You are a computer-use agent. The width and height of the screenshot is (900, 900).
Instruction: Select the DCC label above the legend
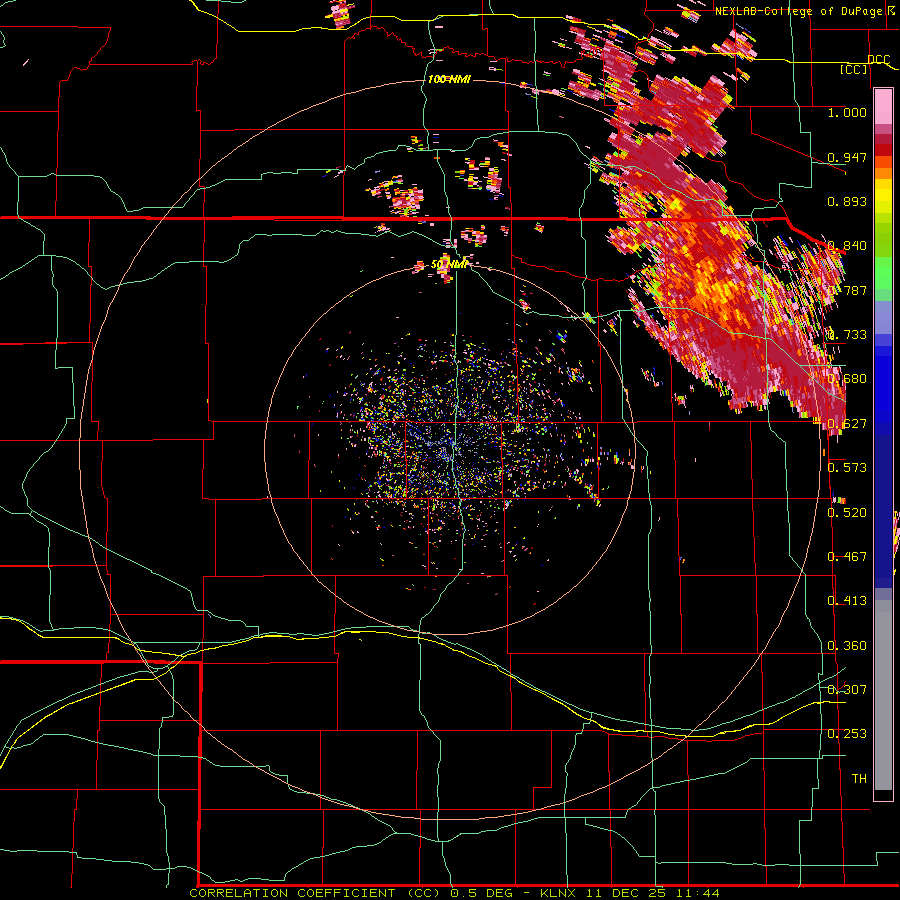tap(878, 60)
